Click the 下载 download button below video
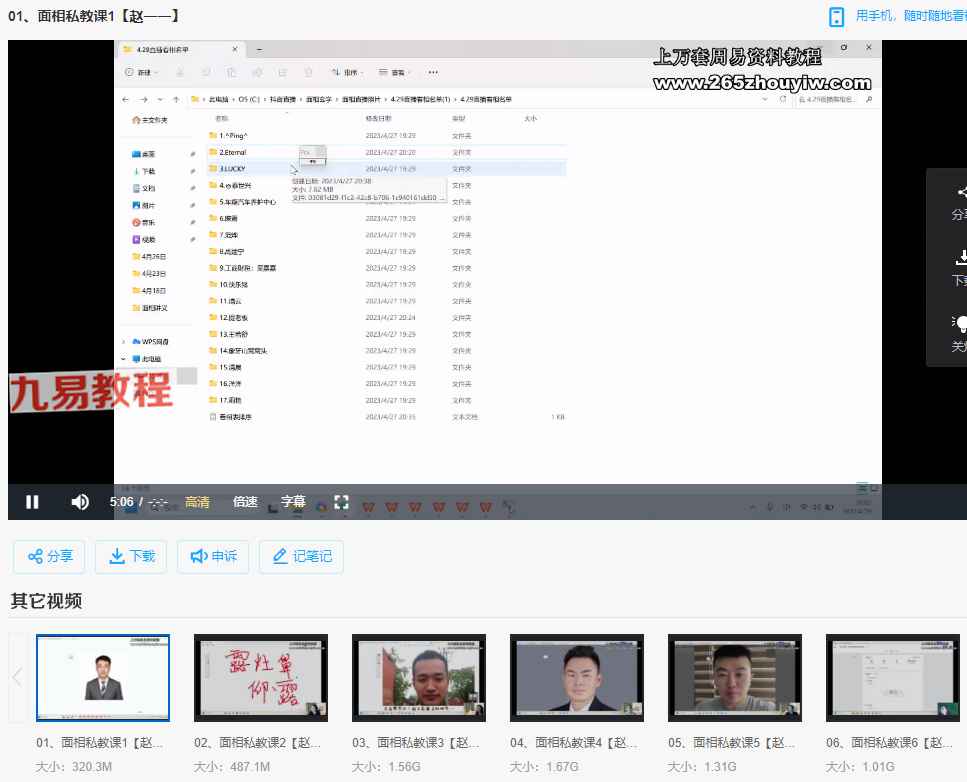The image size is (967, 782). coord(131,556)
